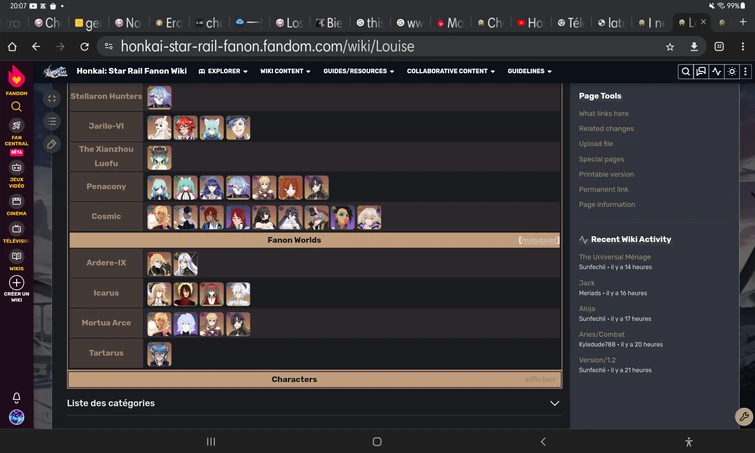Show Characters section with afficher
This screenshot has height=453, width=755.
click(540, 379)
